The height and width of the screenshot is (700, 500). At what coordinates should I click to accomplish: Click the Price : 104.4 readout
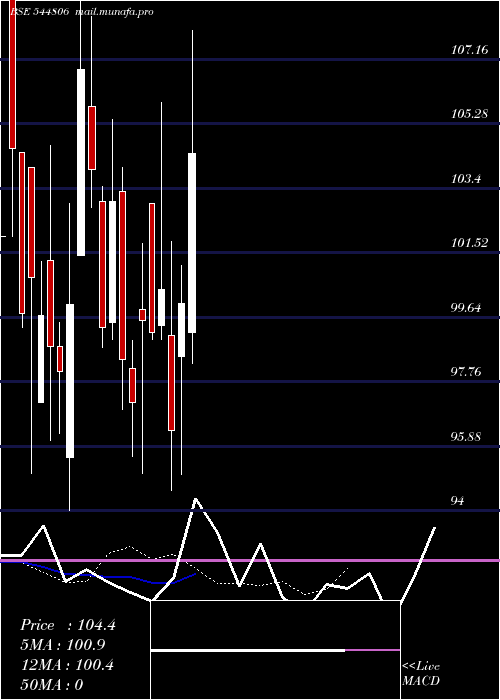[x=68, y=625]
